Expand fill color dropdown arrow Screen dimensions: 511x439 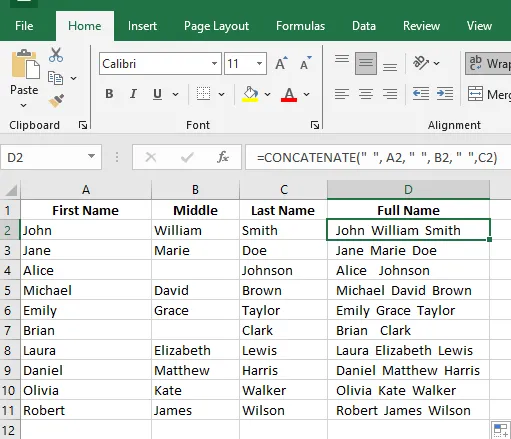click(267, 94)
